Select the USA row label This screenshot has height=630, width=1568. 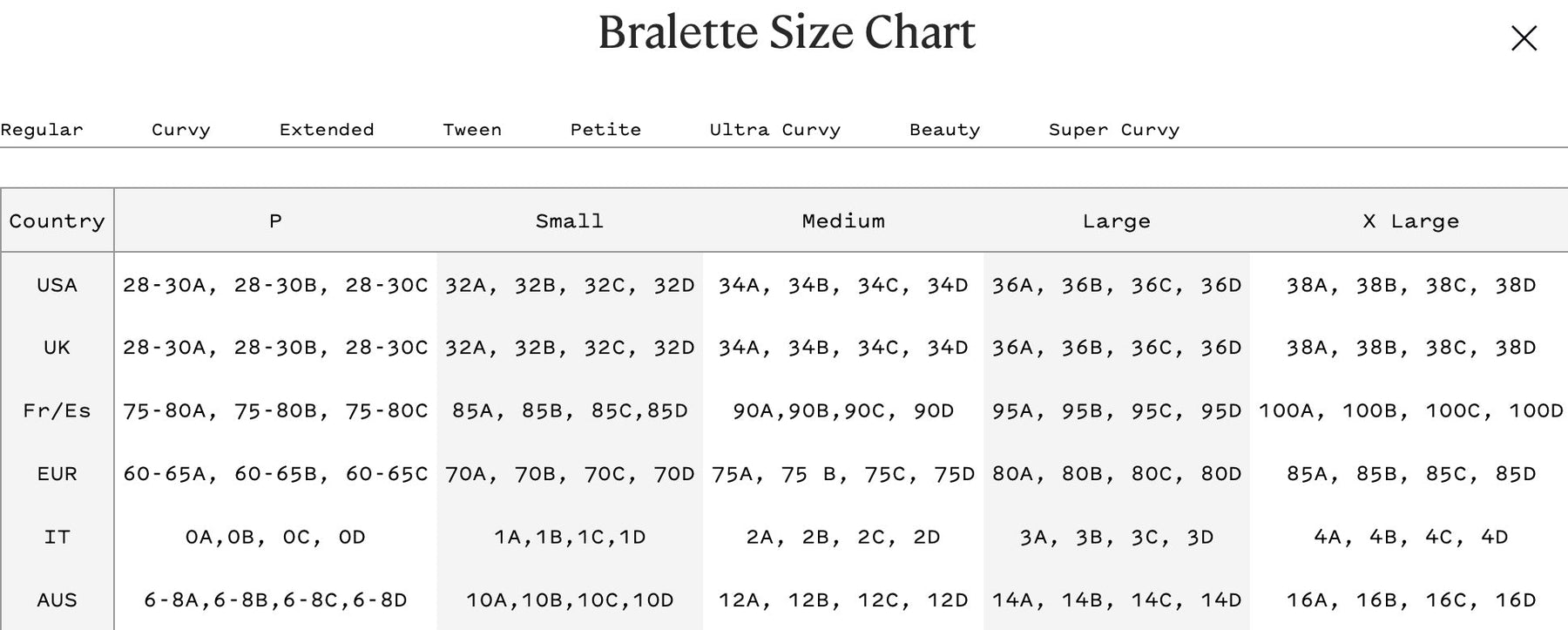57,285
